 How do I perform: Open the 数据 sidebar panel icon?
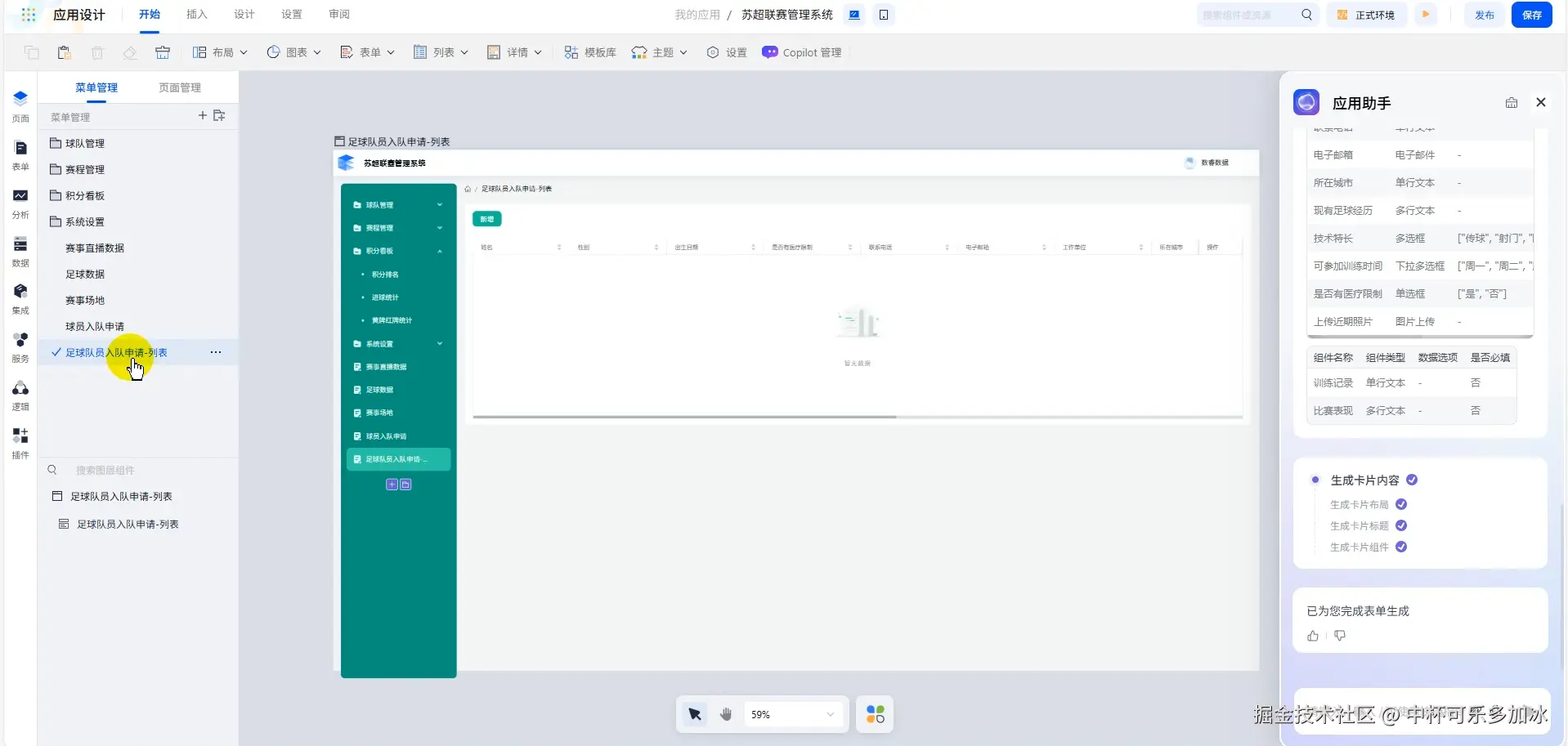pyautogui.click(x=20, y=251)
